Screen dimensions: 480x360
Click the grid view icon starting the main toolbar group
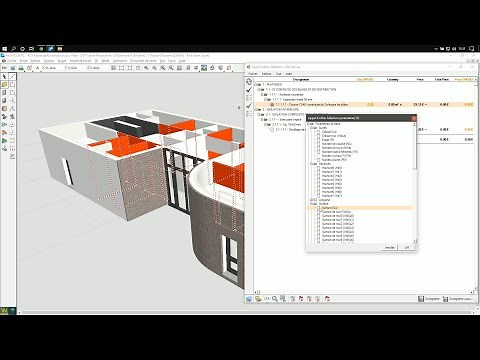coord(113,68)
